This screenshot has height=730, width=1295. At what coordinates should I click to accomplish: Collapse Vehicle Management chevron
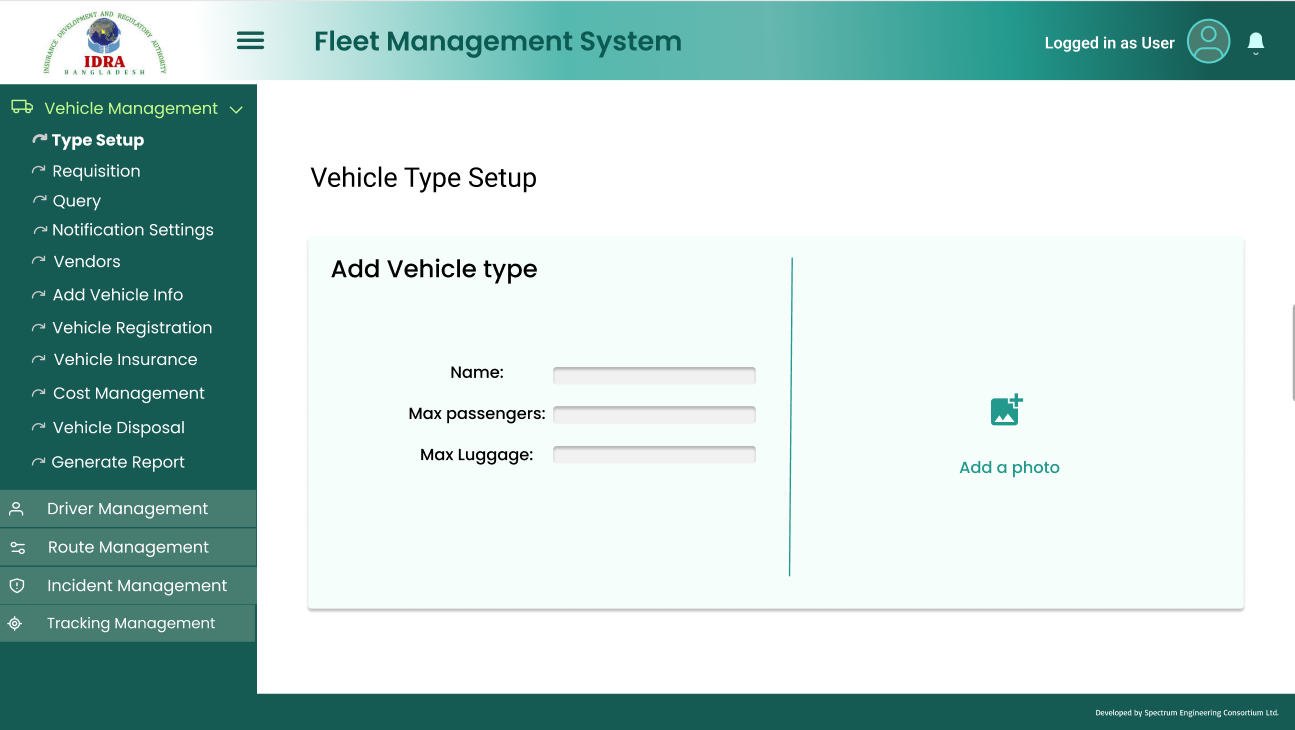point(236,109)
